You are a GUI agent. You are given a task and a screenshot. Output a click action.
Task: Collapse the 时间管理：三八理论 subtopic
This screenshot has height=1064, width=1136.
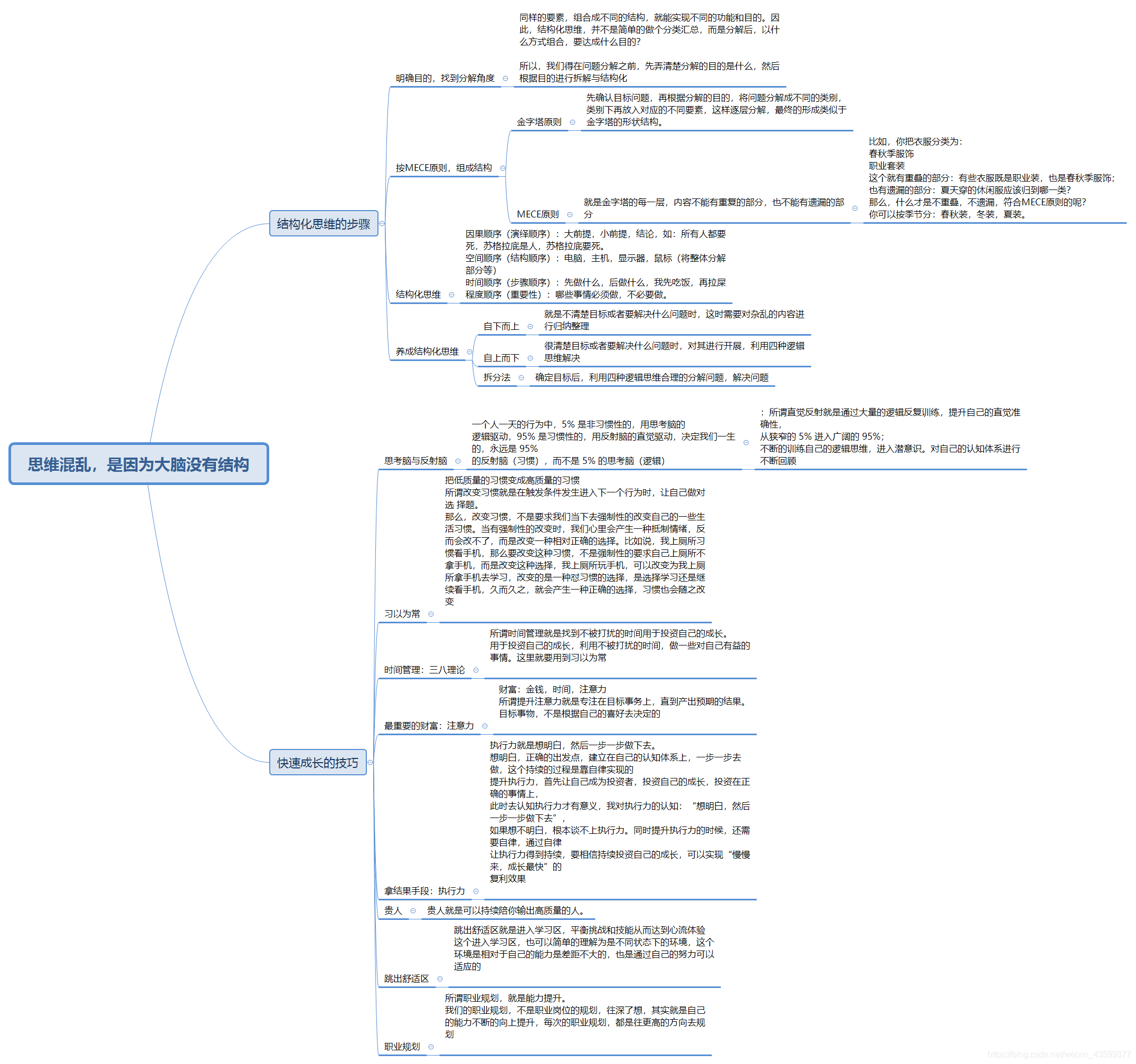coord(476,670)
